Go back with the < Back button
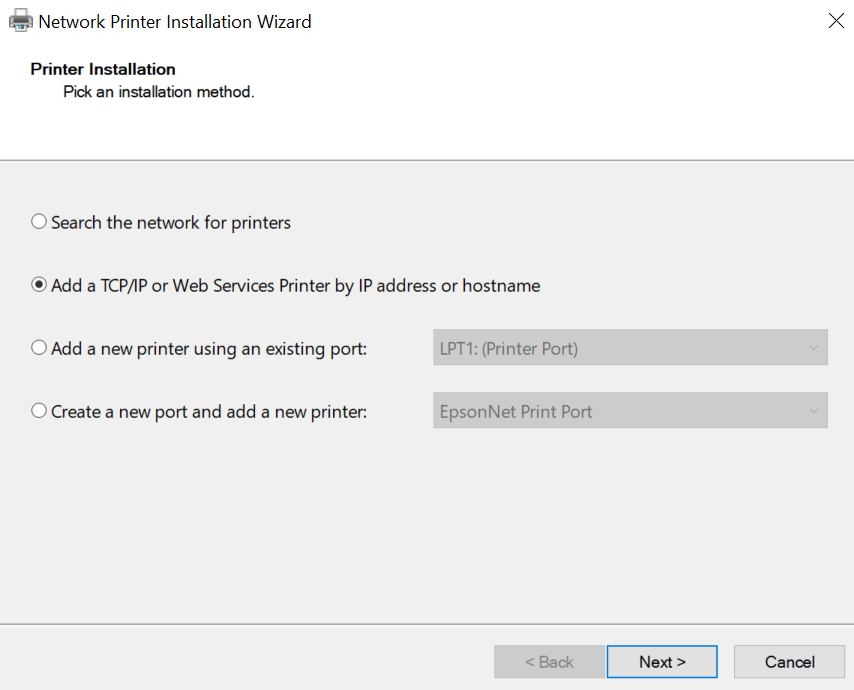The image size is (854, 690). (x=549, y=662)
